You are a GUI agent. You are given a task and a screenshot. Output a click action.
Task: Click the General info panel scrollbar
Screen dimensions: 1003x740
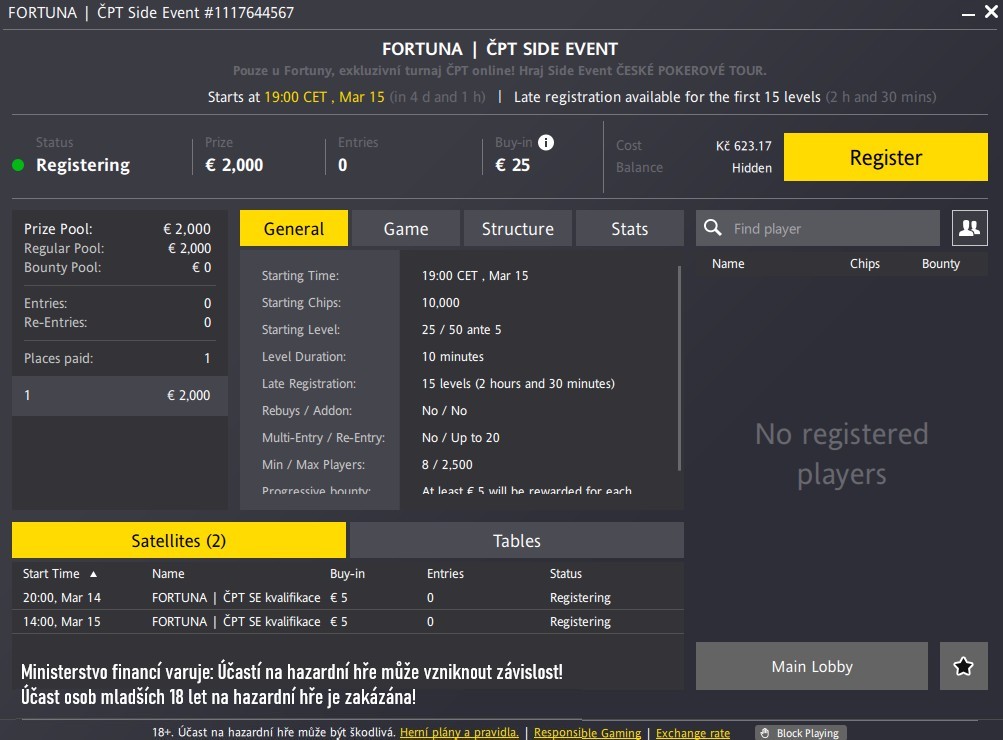coord(679,369)
